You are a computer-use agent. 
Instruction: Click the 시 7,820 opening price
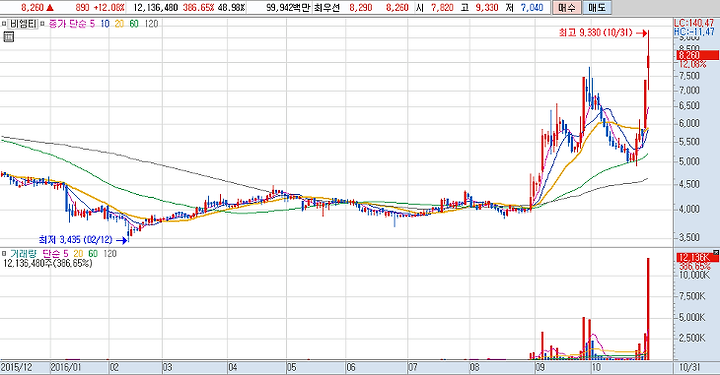tap(434, 8)
